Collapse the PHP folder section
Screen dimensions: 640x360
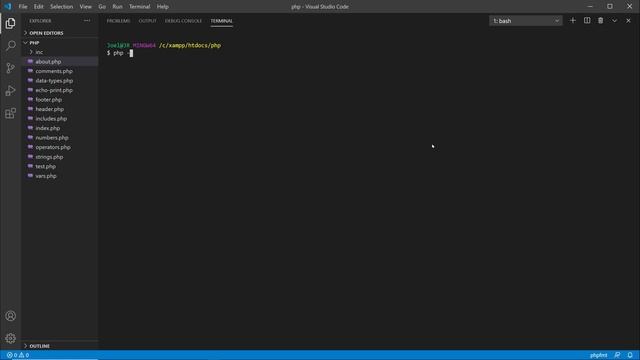click(60, 42)
